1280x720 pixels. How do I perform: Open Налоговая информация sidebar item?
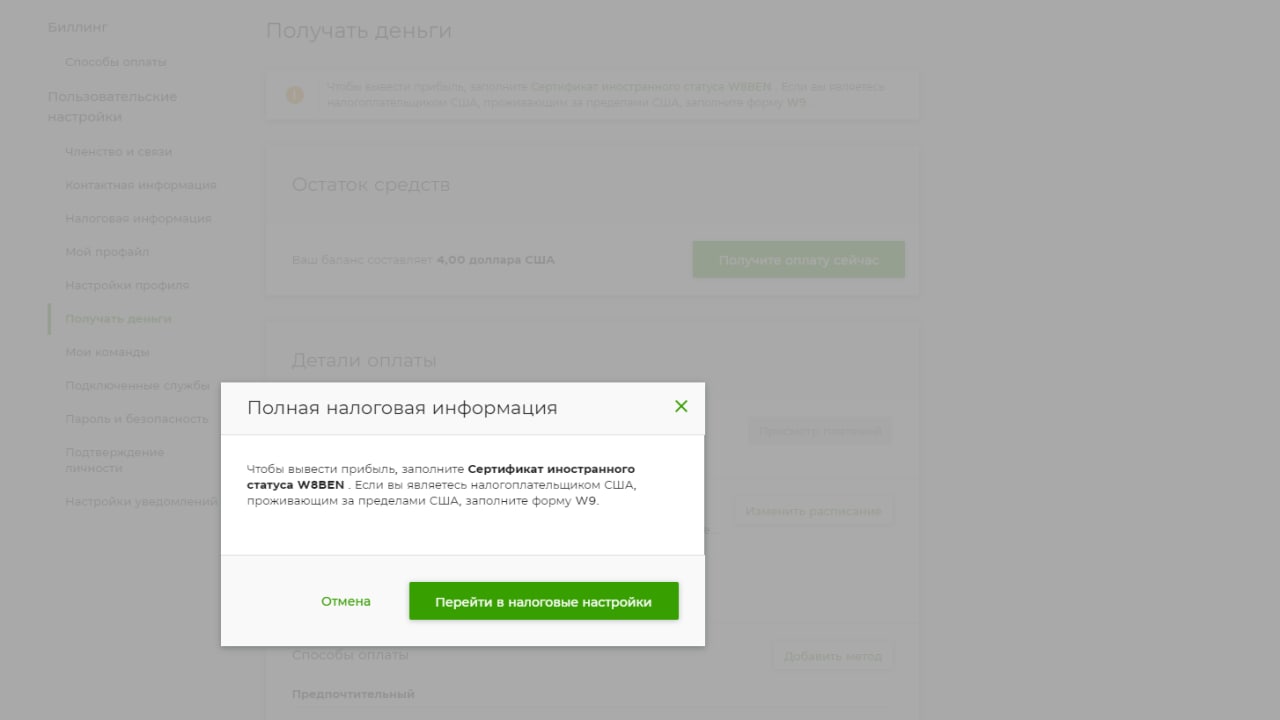138,218
